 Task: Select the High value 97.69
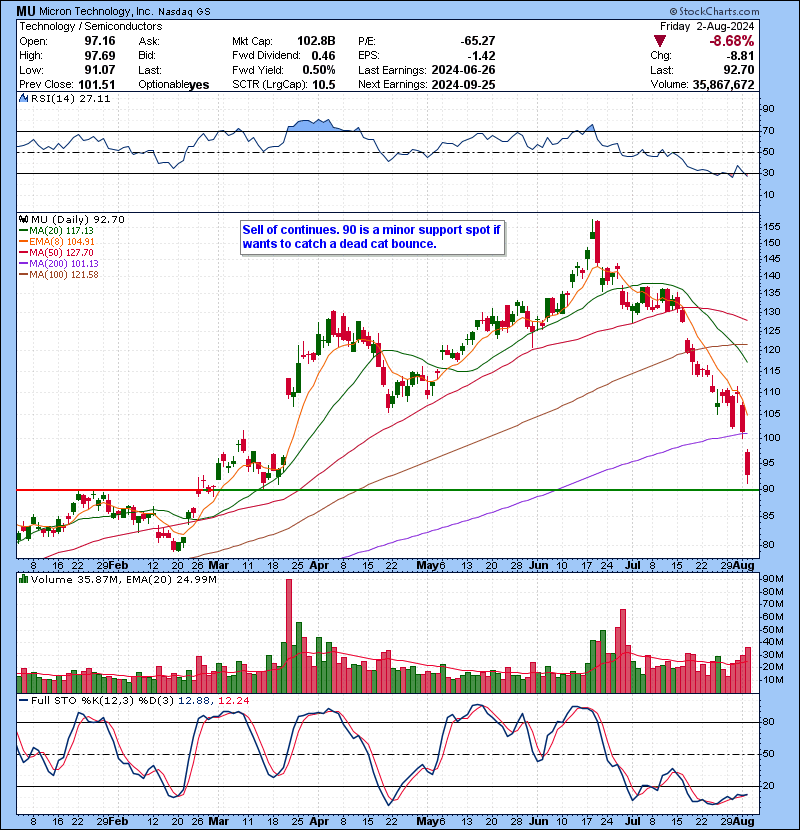pos(100,56)
